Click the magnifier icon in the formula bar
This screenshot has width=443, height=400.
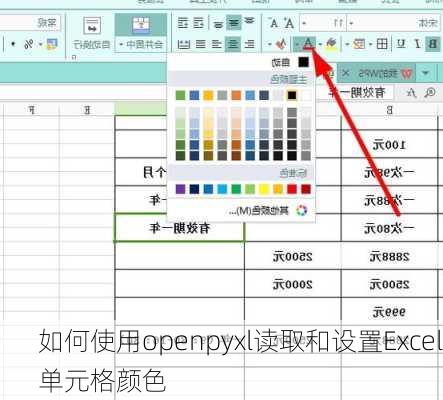click(430, 93)
